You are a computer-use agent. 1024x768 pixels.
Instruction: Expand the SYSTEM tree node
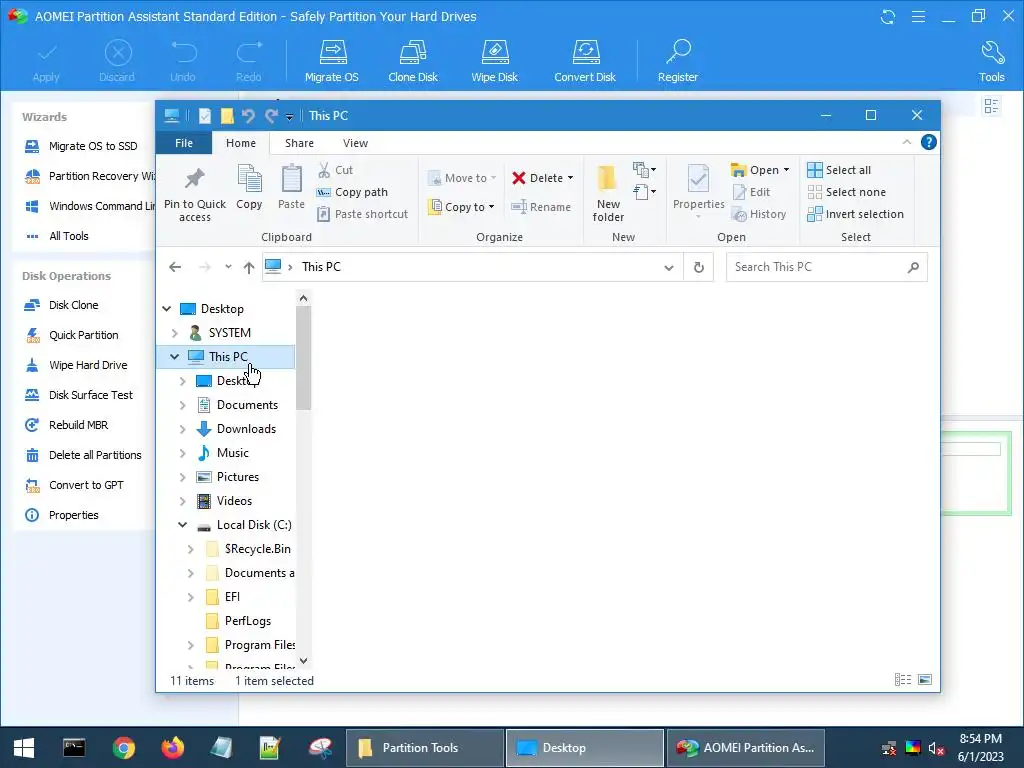point(174,333)
